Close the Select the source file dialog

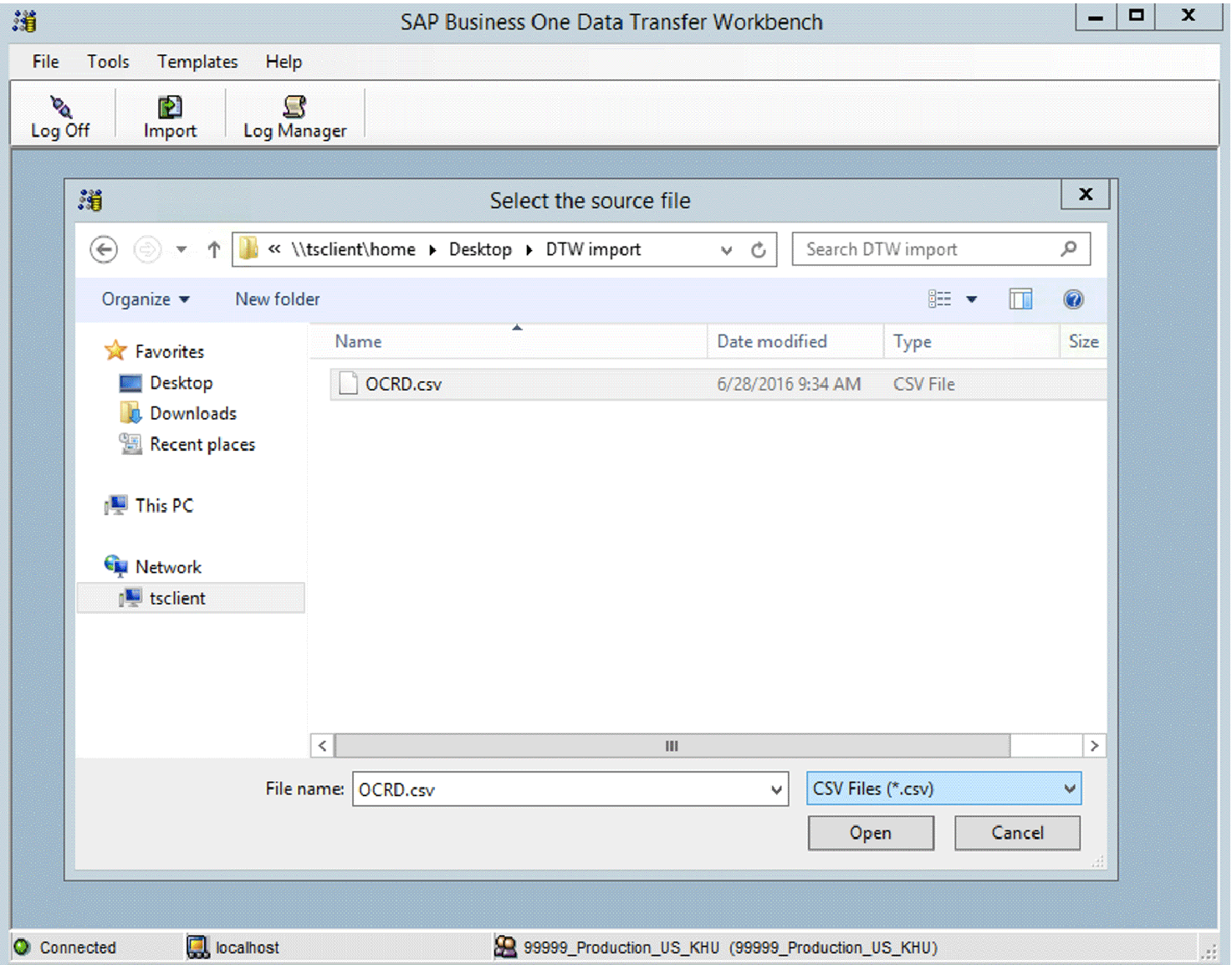pos(1086,194)
